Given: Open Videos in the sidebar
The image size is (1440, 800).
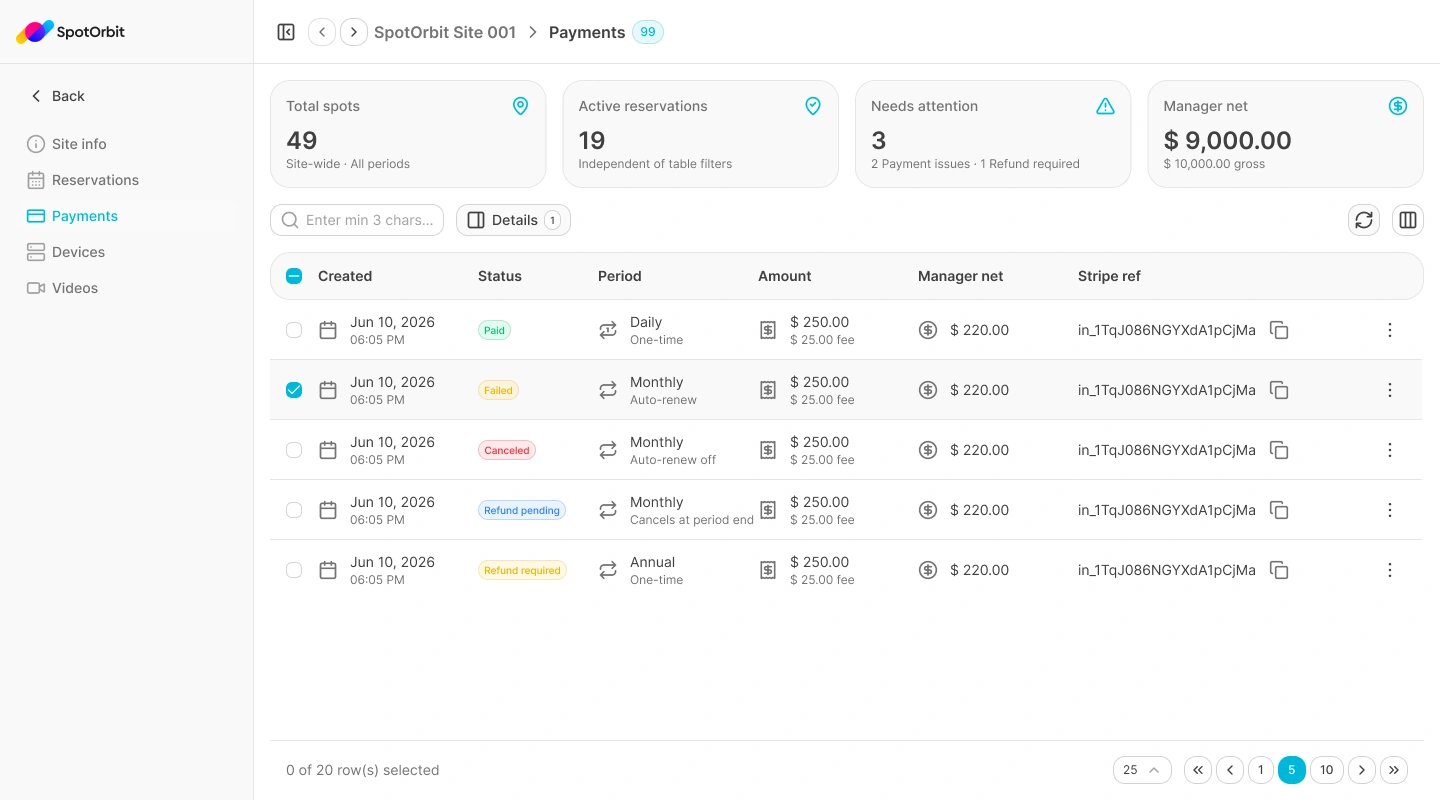Looking at the screenshot, I should (x=127, y=288).
